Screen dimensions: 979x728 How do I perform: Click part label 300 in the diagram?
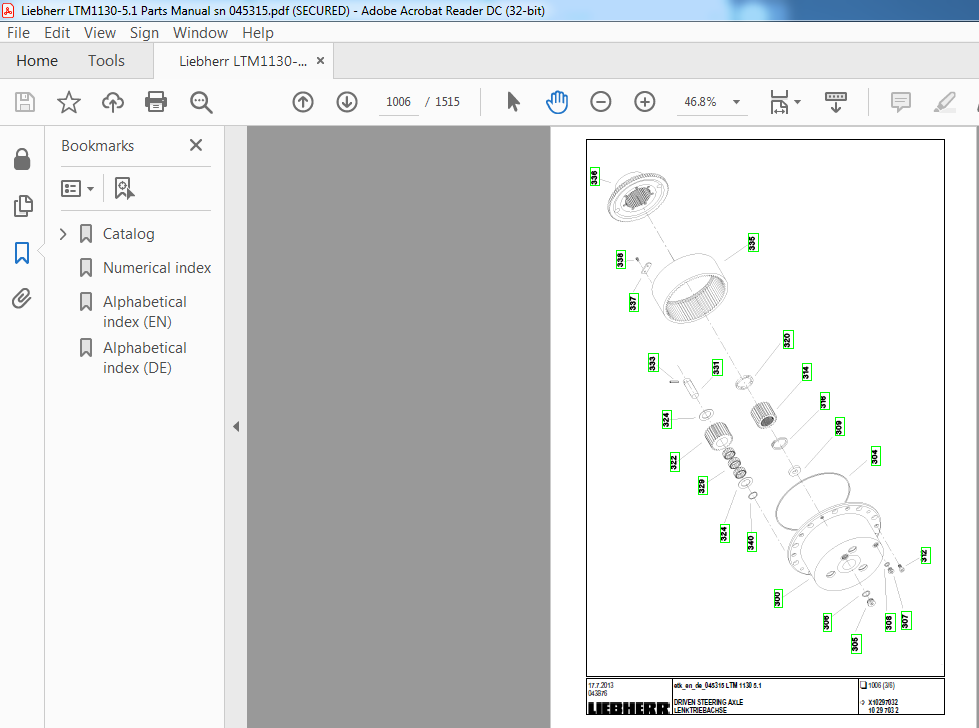coord(778,598)
